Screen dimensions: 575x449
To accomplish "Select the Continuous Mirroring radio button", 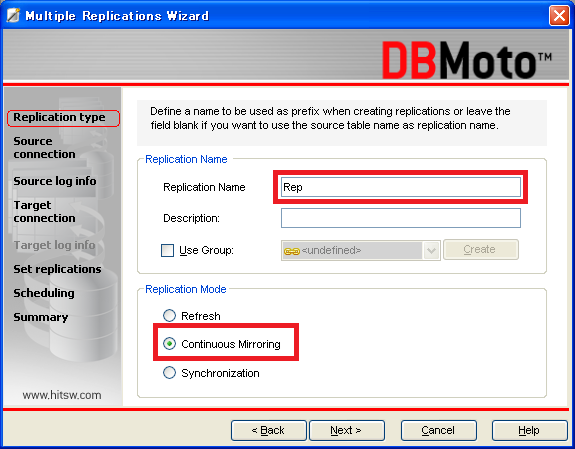I will coord(169,344).
